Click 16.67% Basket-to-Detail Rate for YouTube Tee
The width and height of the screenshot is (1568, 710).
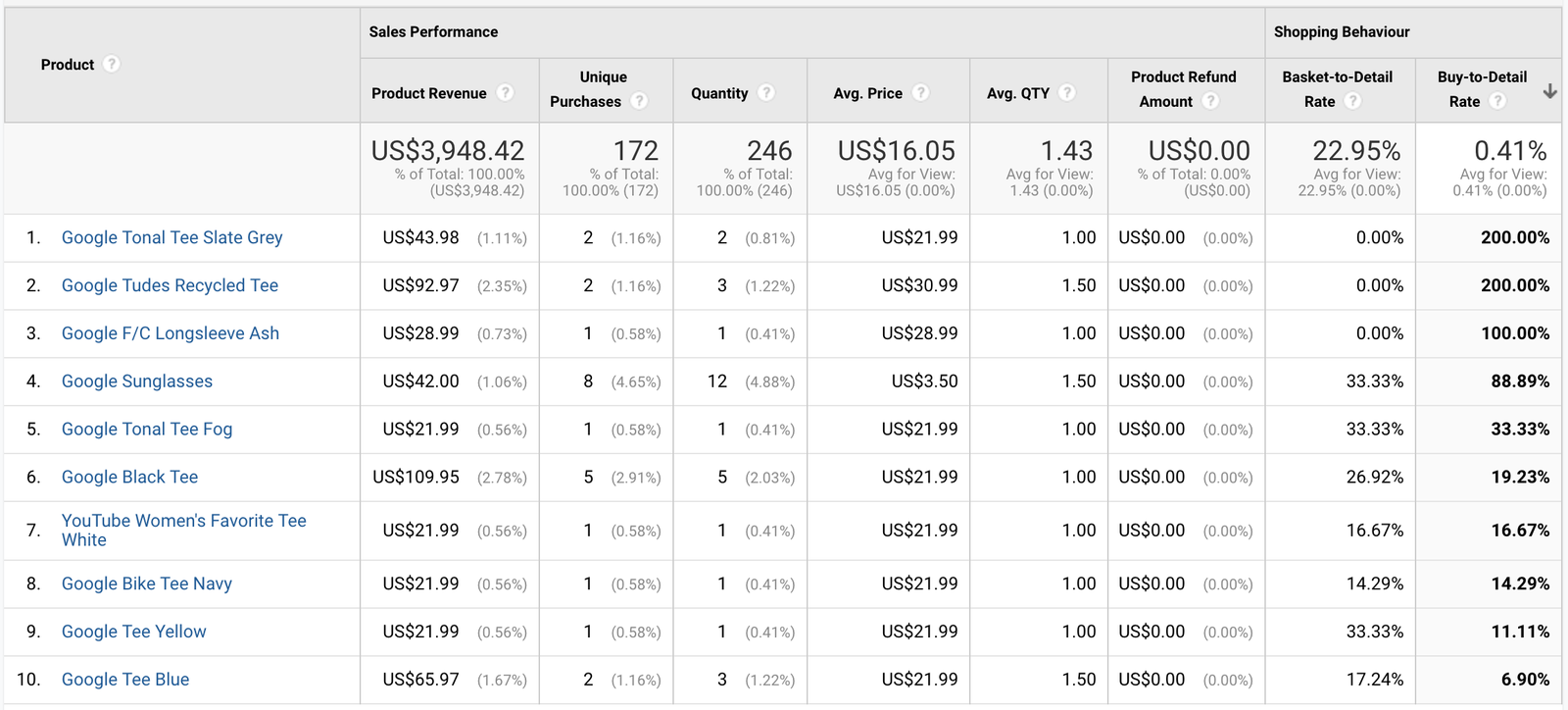pyautogui.click(x=1375, y=531)
